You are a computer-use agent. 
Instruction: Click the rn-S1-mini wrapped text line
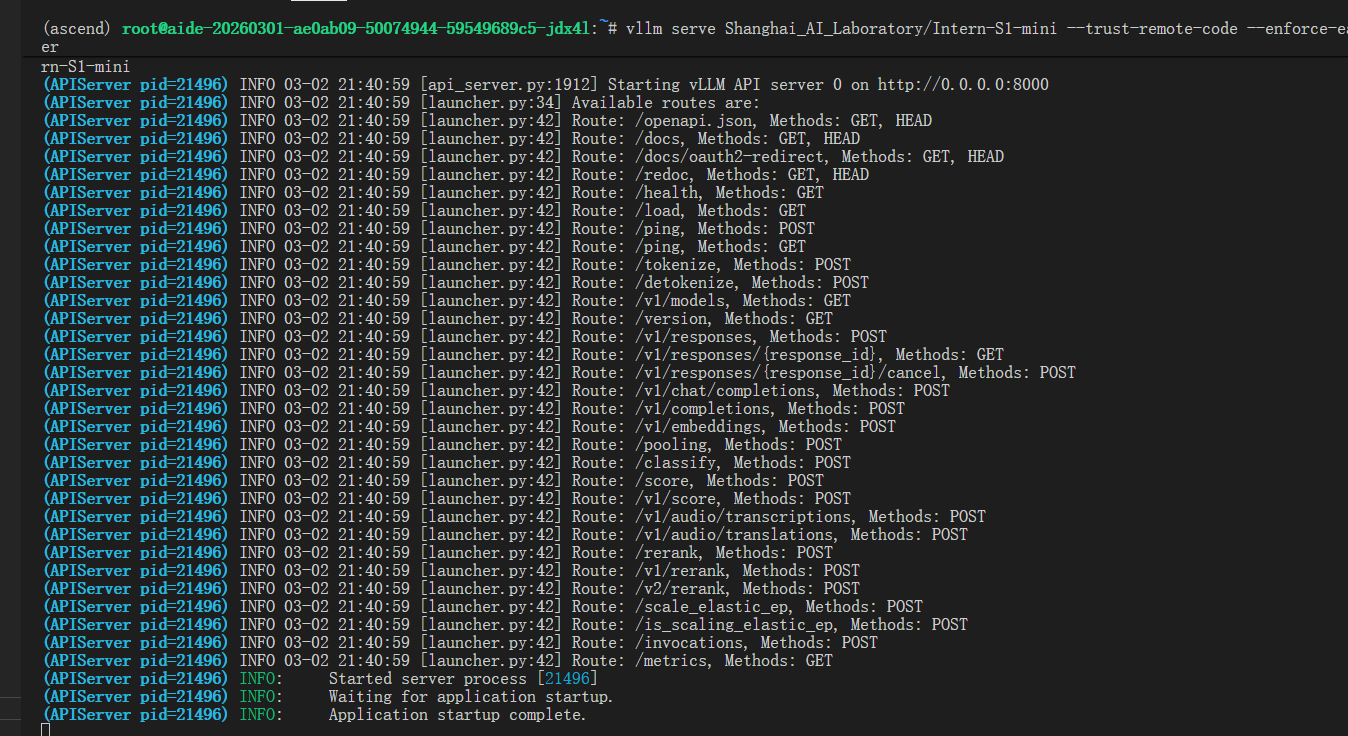(x=86, y=66)
